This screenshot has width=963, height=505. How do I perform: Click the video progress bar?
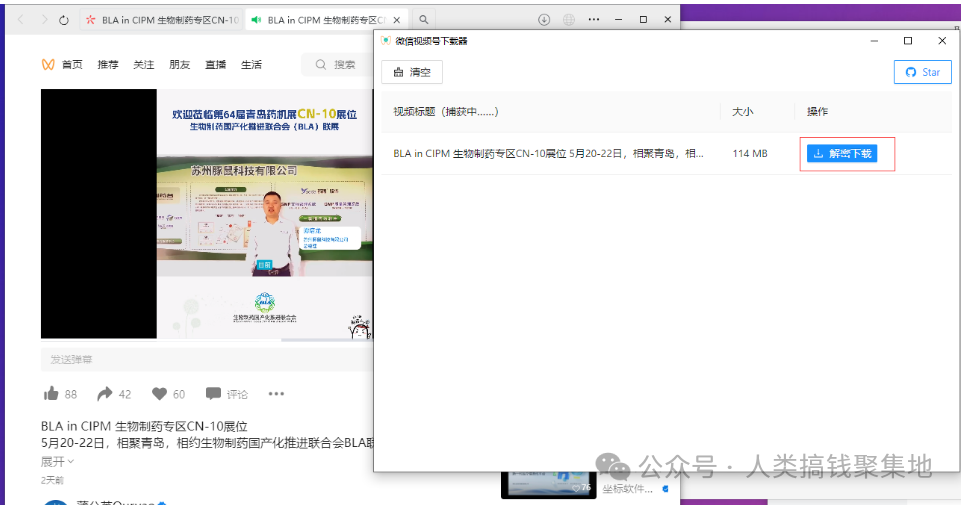coord(207,339)
